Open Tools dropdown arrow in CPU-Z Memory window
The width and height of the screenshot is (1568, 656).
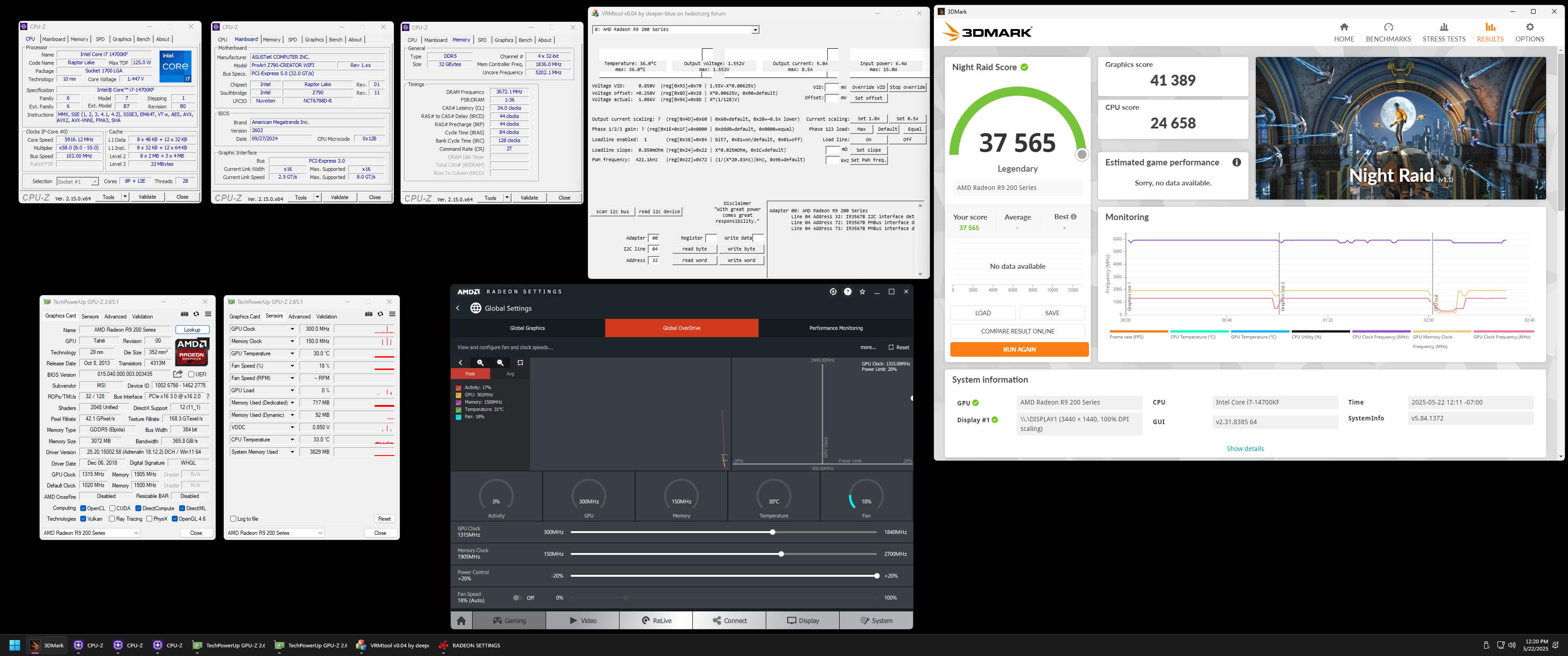coord(507,198)
